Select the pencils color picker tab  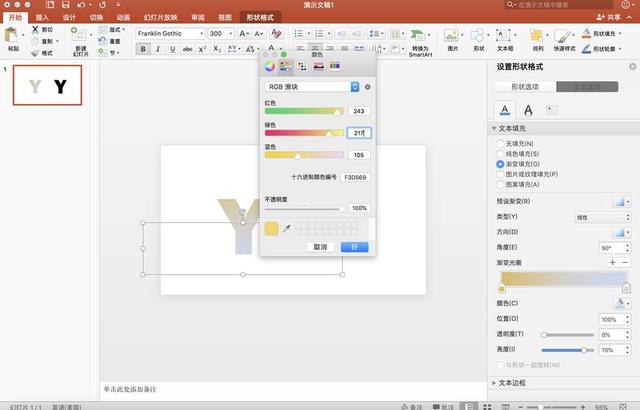pos(335,66)
